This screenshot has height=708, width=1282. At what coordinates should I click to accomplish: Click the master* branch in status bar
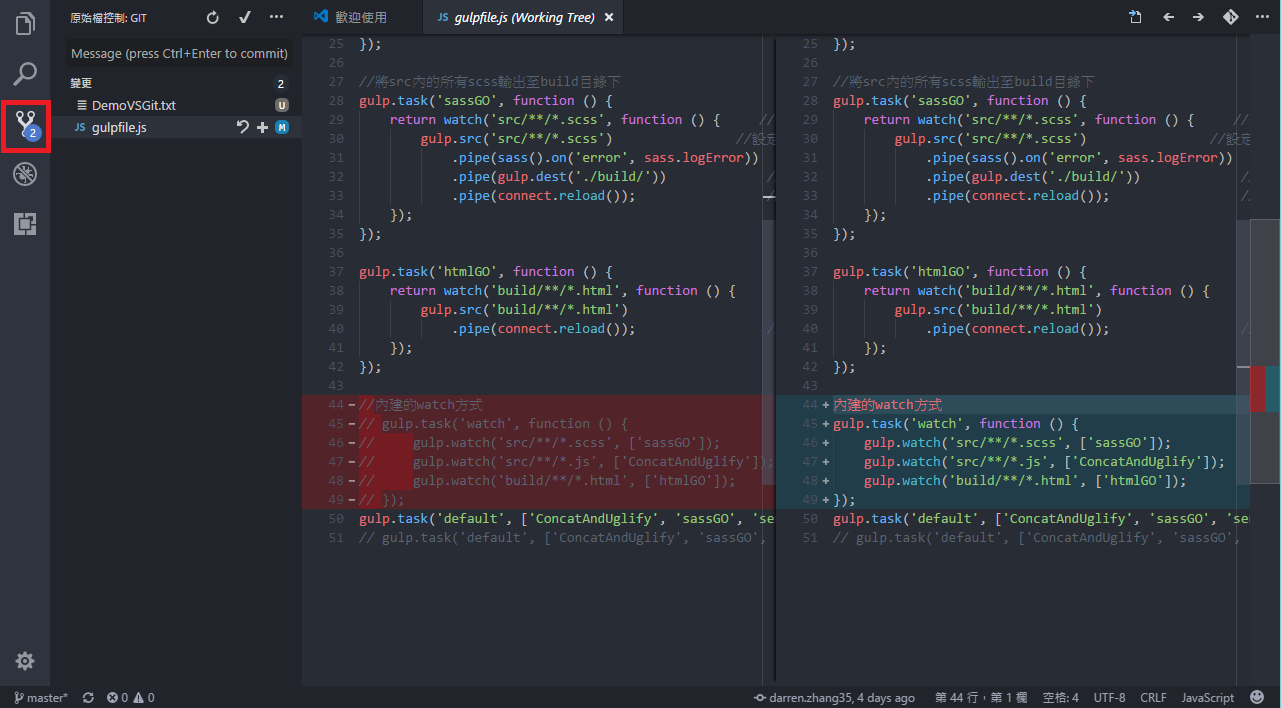coord(41,698)
